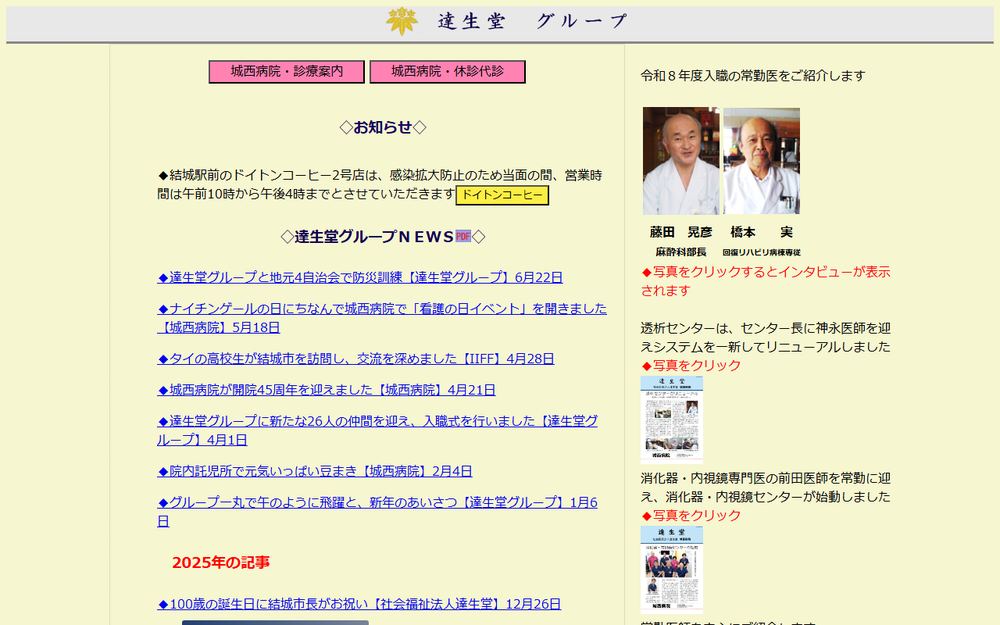Click 写真をクリック text under 透析センター
Screen dimensions: 1000x625
pyautogui.click(x=691, y=365)
